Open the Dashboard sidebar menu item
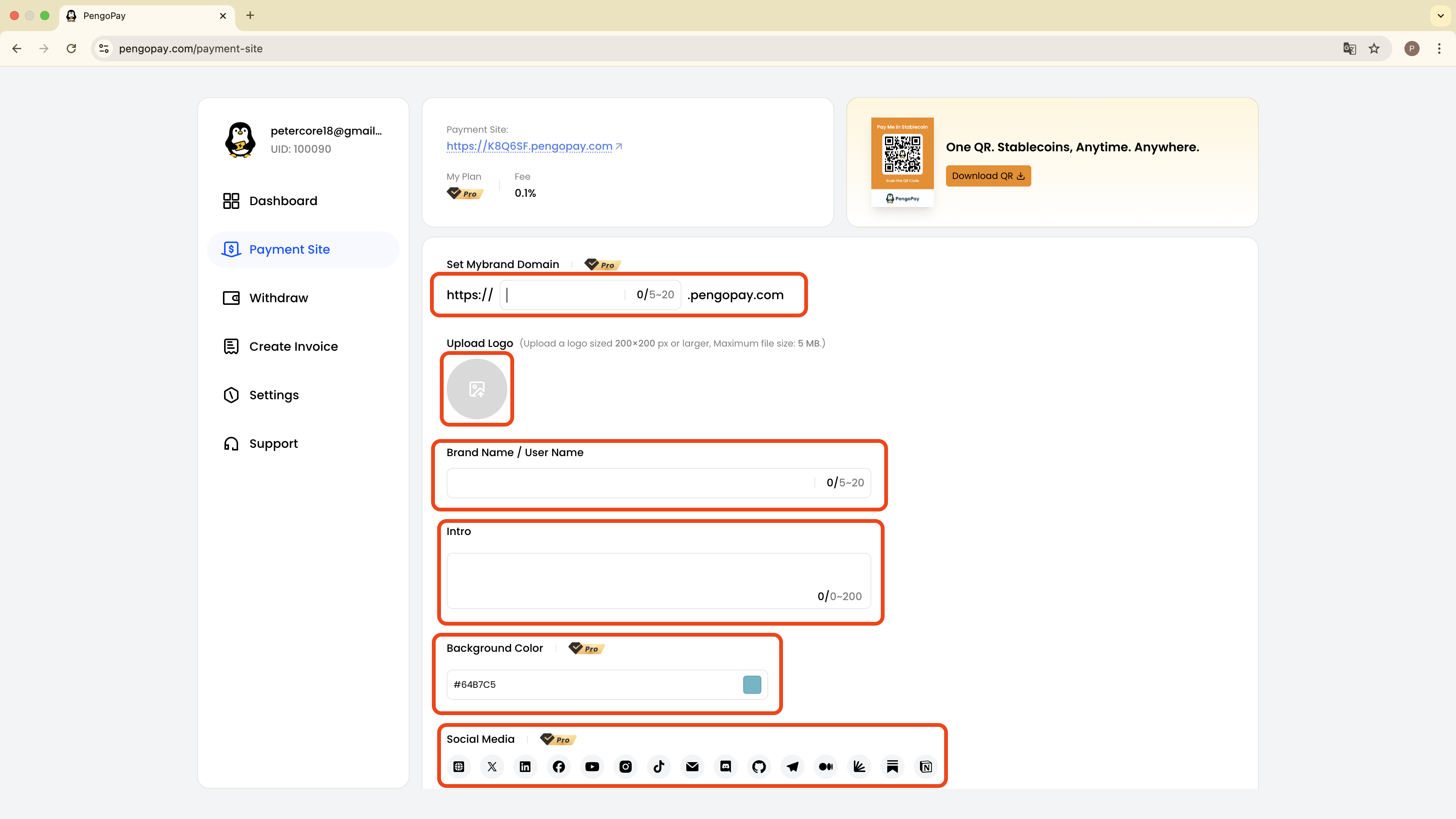Viewport: 1456px width, 819px height. (282, 201)
